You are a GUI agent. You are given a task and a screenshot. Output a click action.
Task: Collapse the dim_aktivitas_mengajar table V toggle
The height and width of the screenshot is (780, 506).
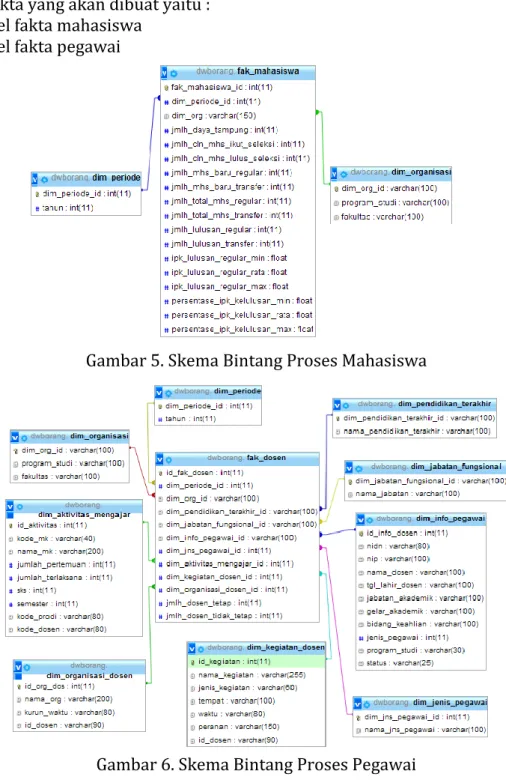point(10,507)
